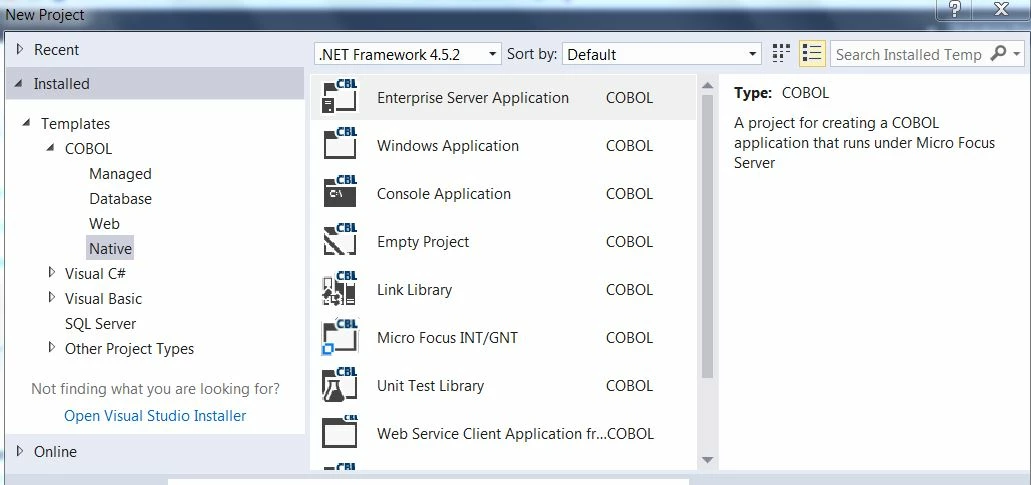
Task: Select the Web Service Client Application template
Action: 503,433
